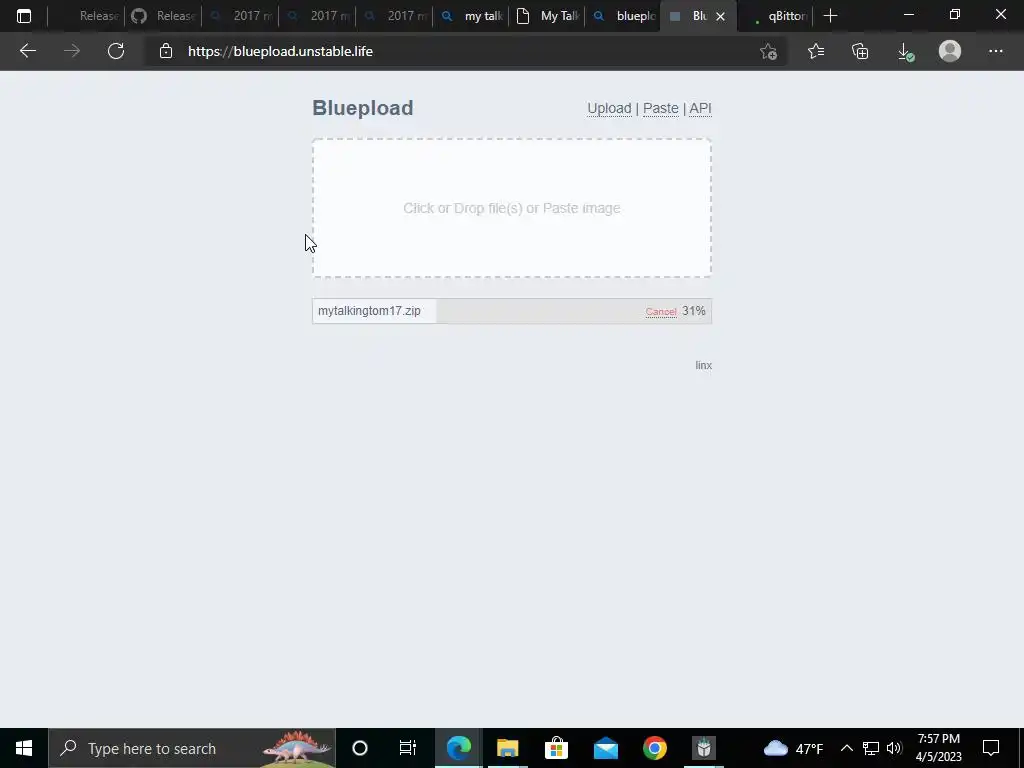The width and height of the screenshot is (1024, 768).
Task: Click the upload progress bar
Action: pos(512,311)
